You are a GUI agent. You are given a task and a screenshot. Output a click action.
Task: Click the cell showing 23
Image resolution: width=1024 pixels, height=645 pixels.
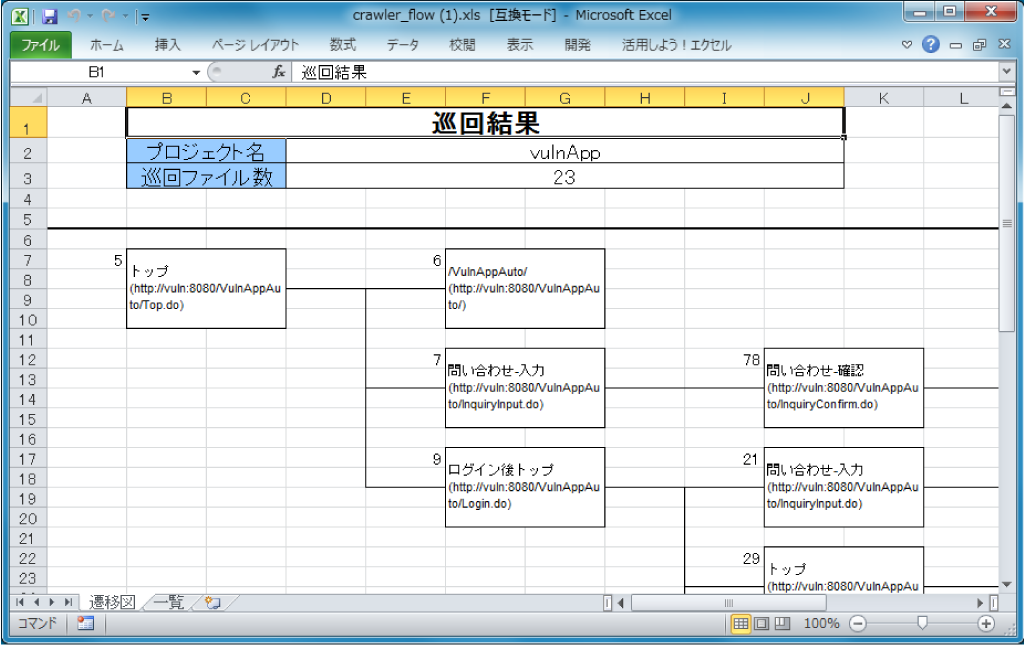point(565,176)
